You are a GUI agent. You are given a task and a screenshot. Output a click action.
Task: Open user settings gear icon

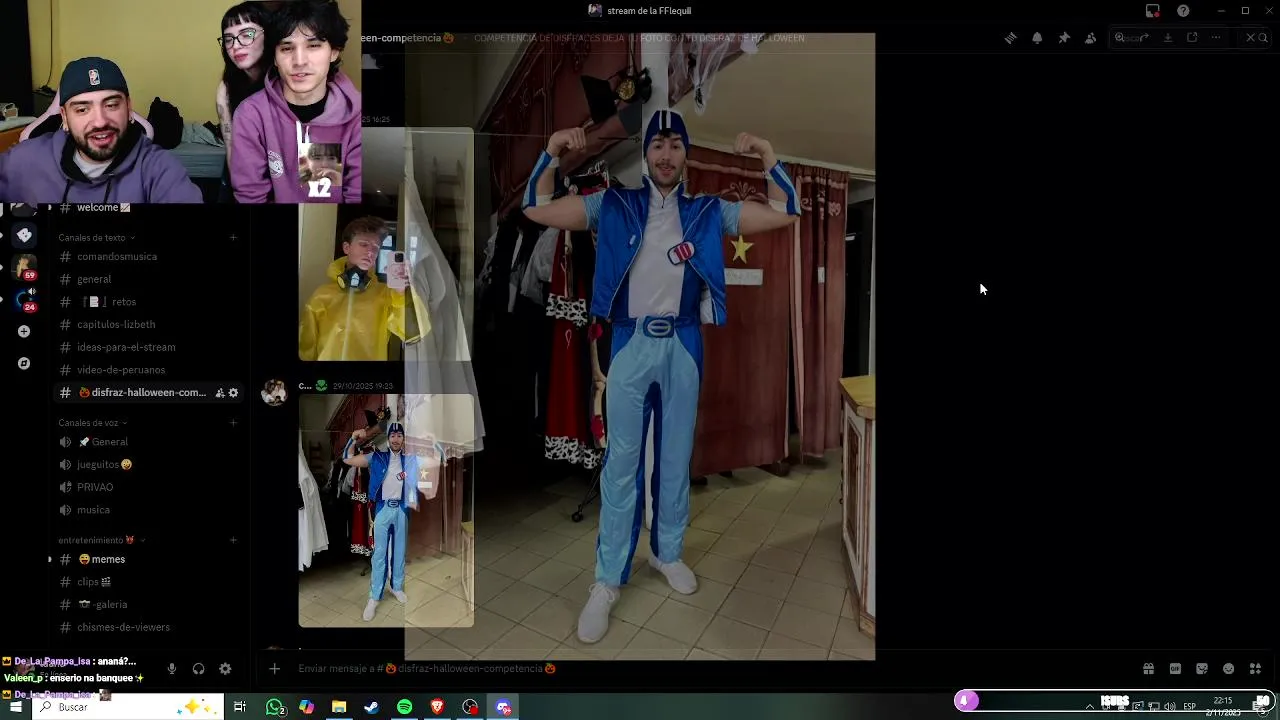tap(225, 669)
